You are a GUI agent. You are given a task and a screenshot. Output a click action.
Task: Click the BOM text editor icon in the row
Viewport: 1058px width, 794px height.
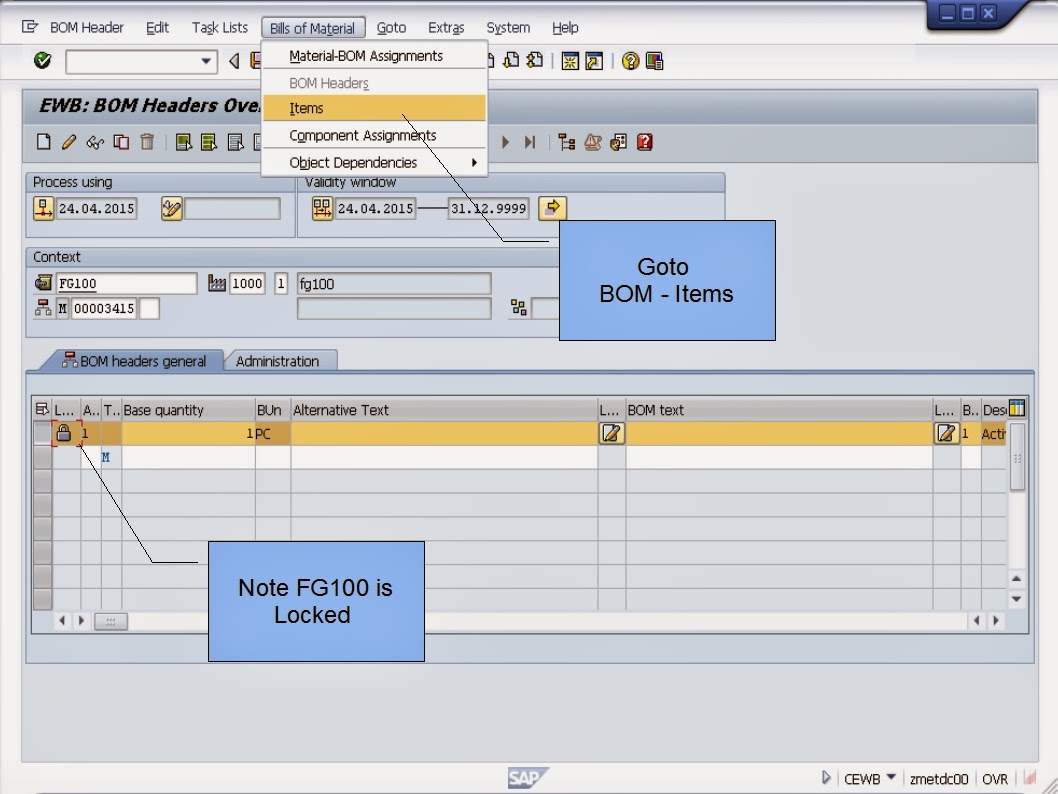pos(610,433)
